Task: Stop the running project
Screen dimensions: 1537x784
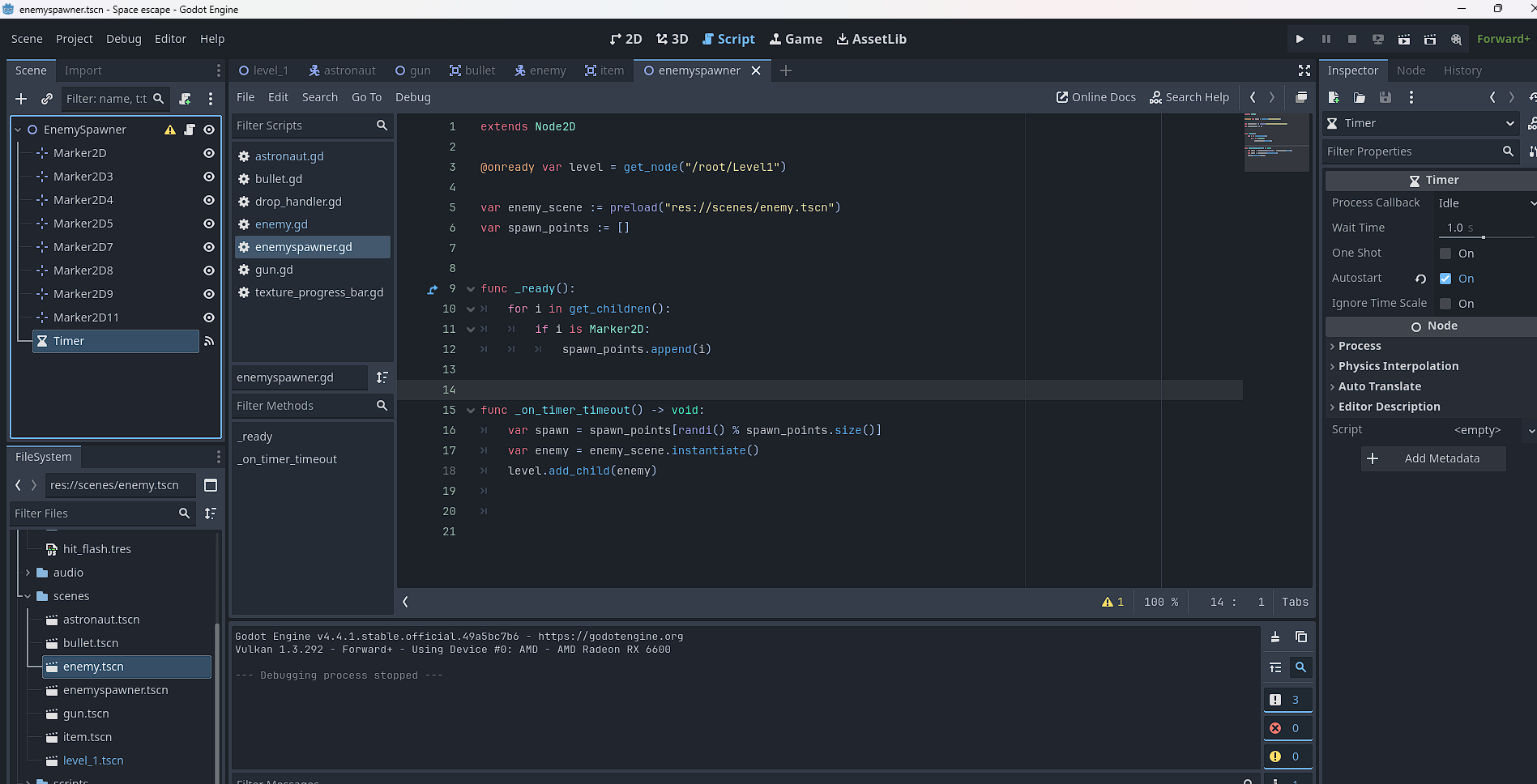Action: point(1351,38)
